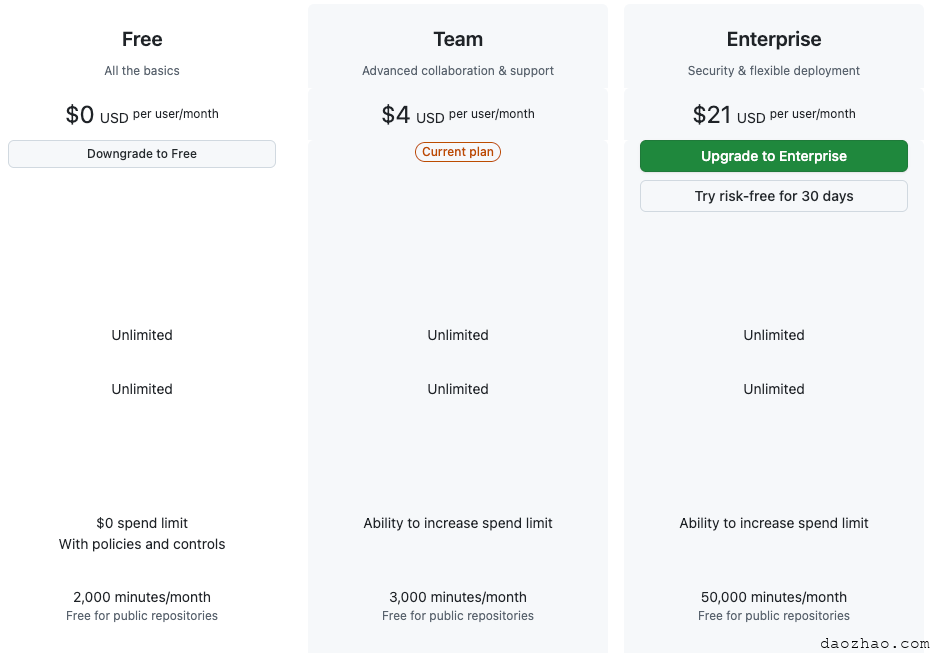Screen dimensions: 935x653
Task: Click Team's 'Ability to increase spend limit'
Action: (x=458, y=523)
